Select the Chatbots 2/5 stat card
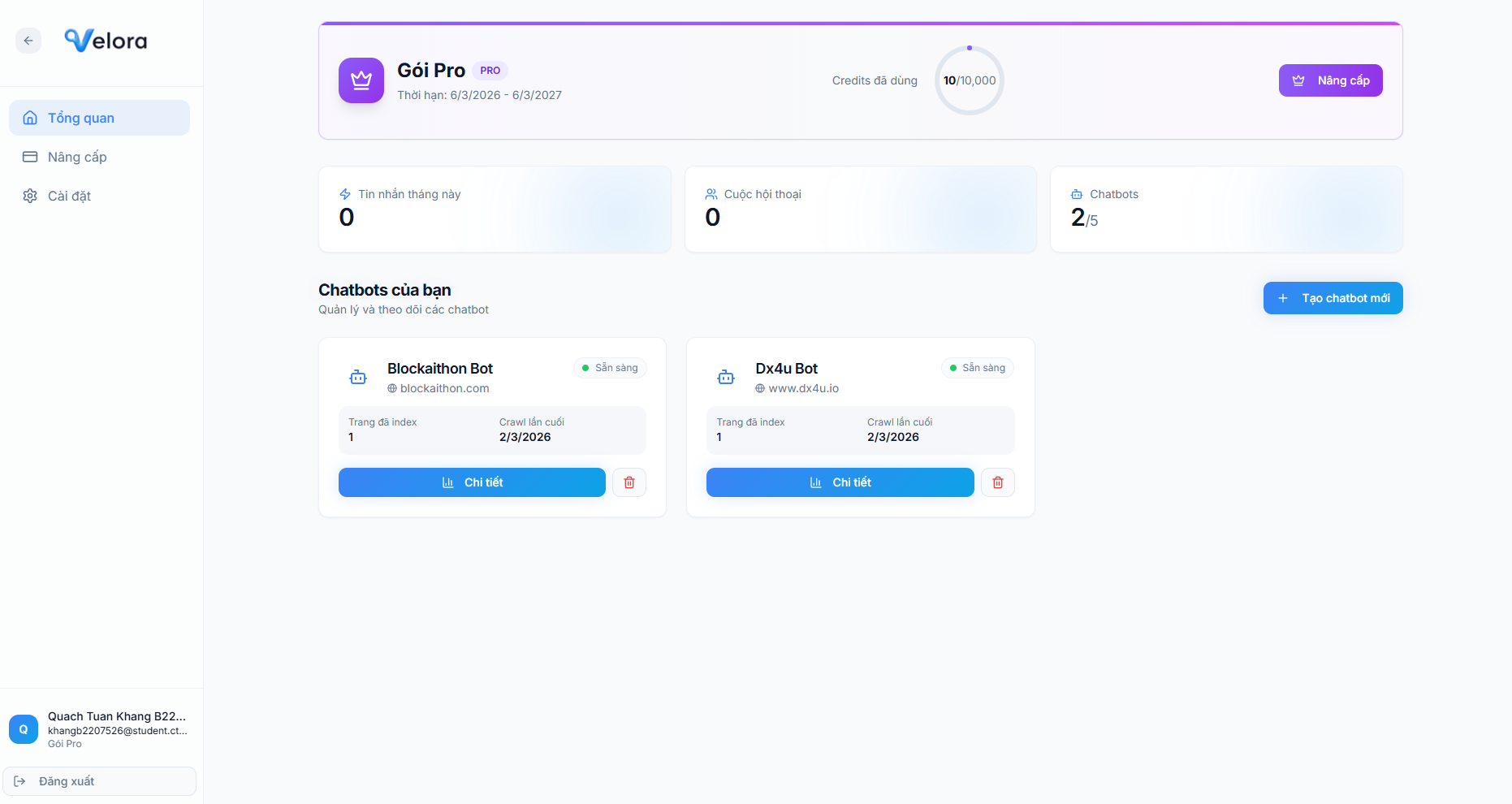 pyautogui.click(x=1226, y=210)
